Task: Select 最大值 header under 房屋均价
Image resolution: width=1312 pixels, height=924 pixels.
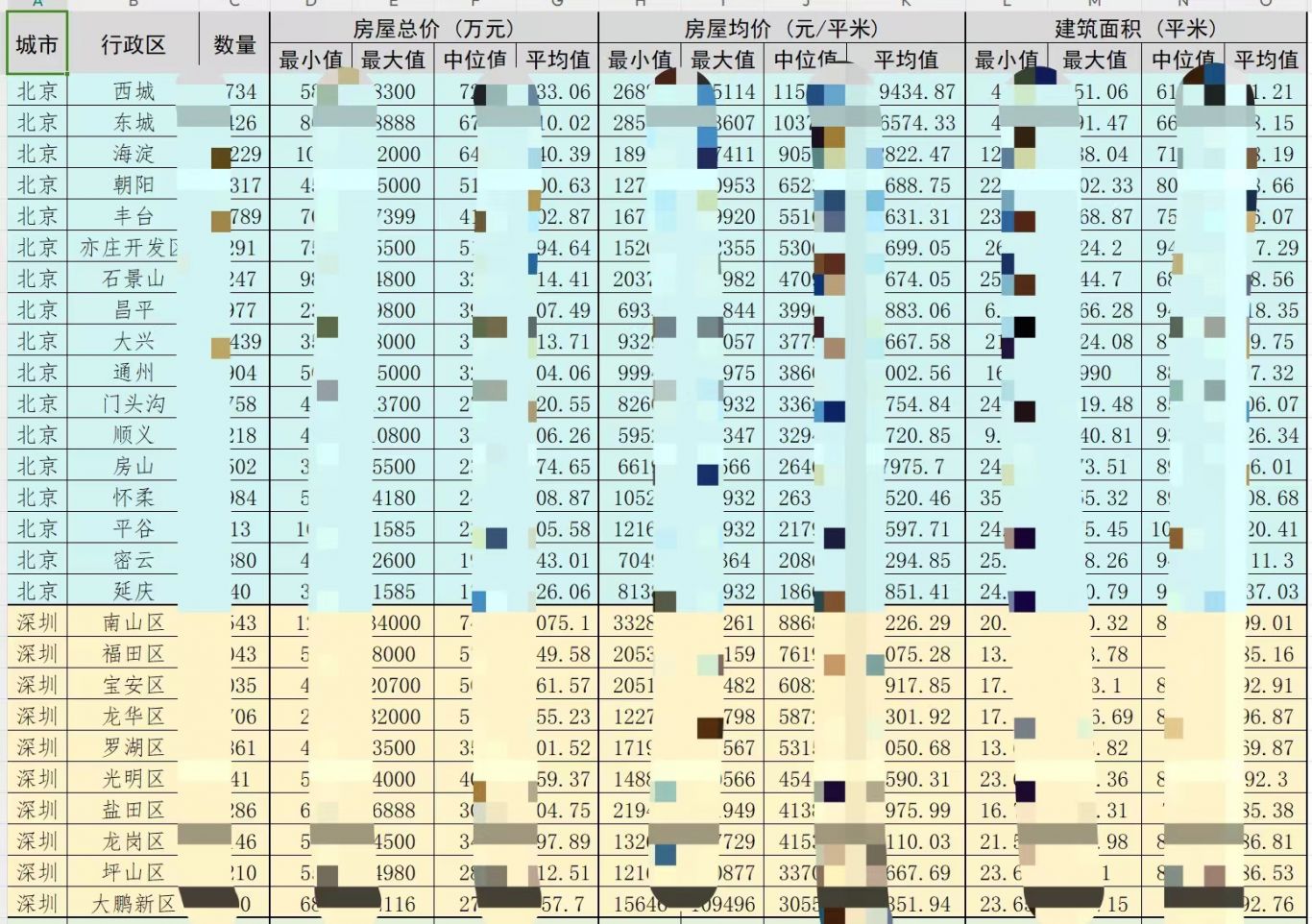Action: [722, 60]
